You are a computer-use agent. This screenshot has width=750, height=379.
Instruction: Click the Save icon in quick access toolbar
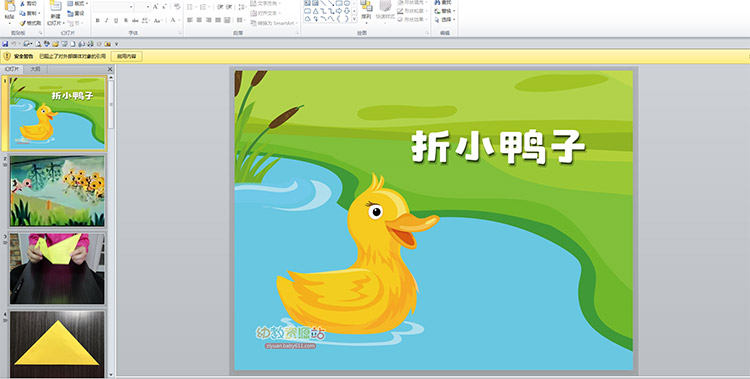(5, 44)
